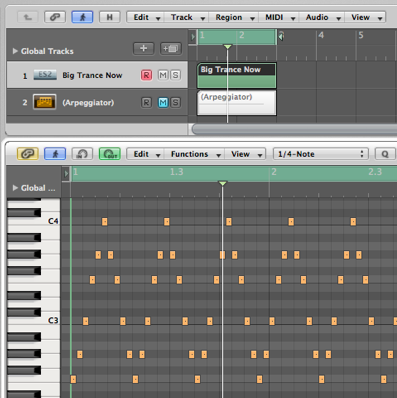Click the Piano Roll ruler disclosure triangle
The width and height of the screenshot is (397, 398).
coord(66,174)
